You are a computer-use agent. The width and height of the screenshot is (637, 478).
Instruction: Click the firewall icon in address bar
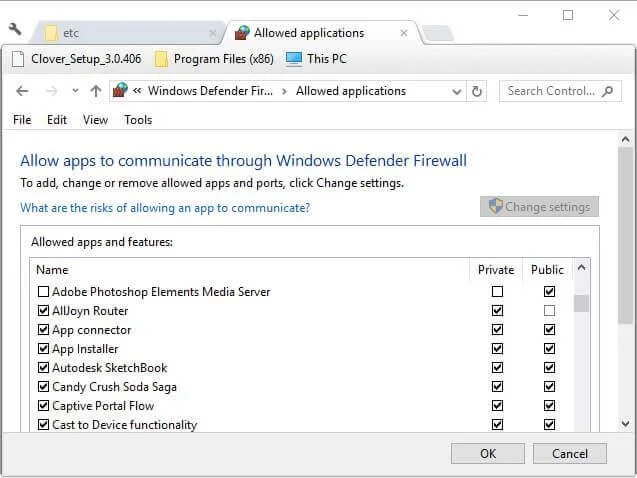click(x=120, y=90)
